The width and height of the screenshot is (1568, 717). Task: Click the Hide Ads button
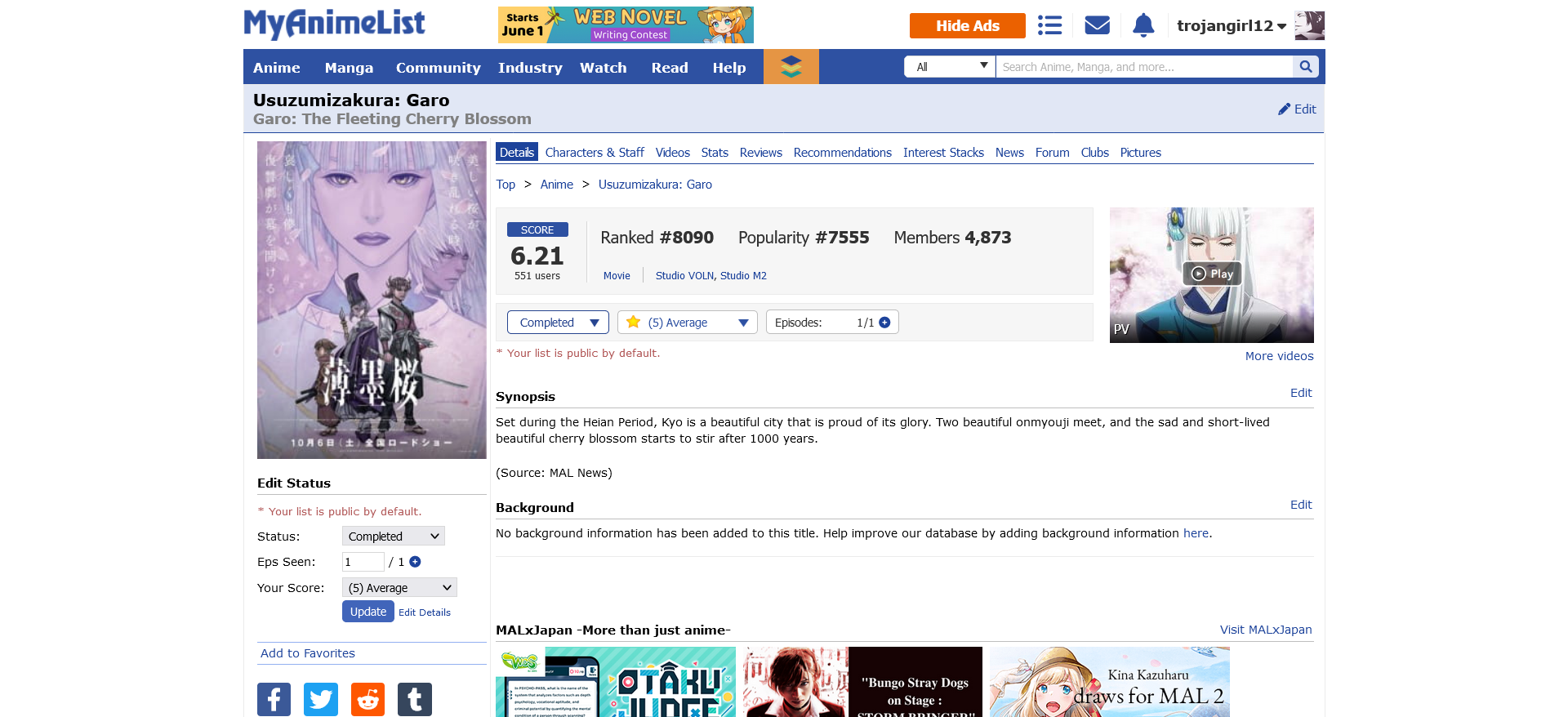tap(968, 25)
